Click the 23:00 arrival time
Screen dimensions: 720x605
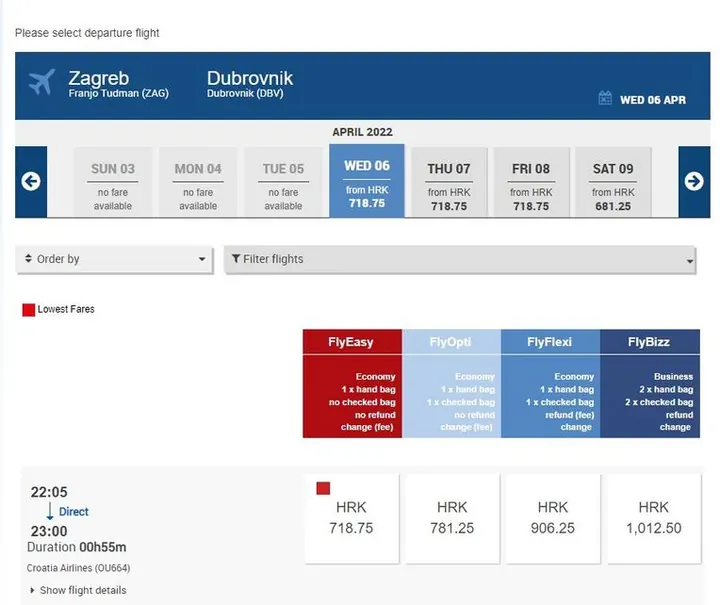(49, 531)
